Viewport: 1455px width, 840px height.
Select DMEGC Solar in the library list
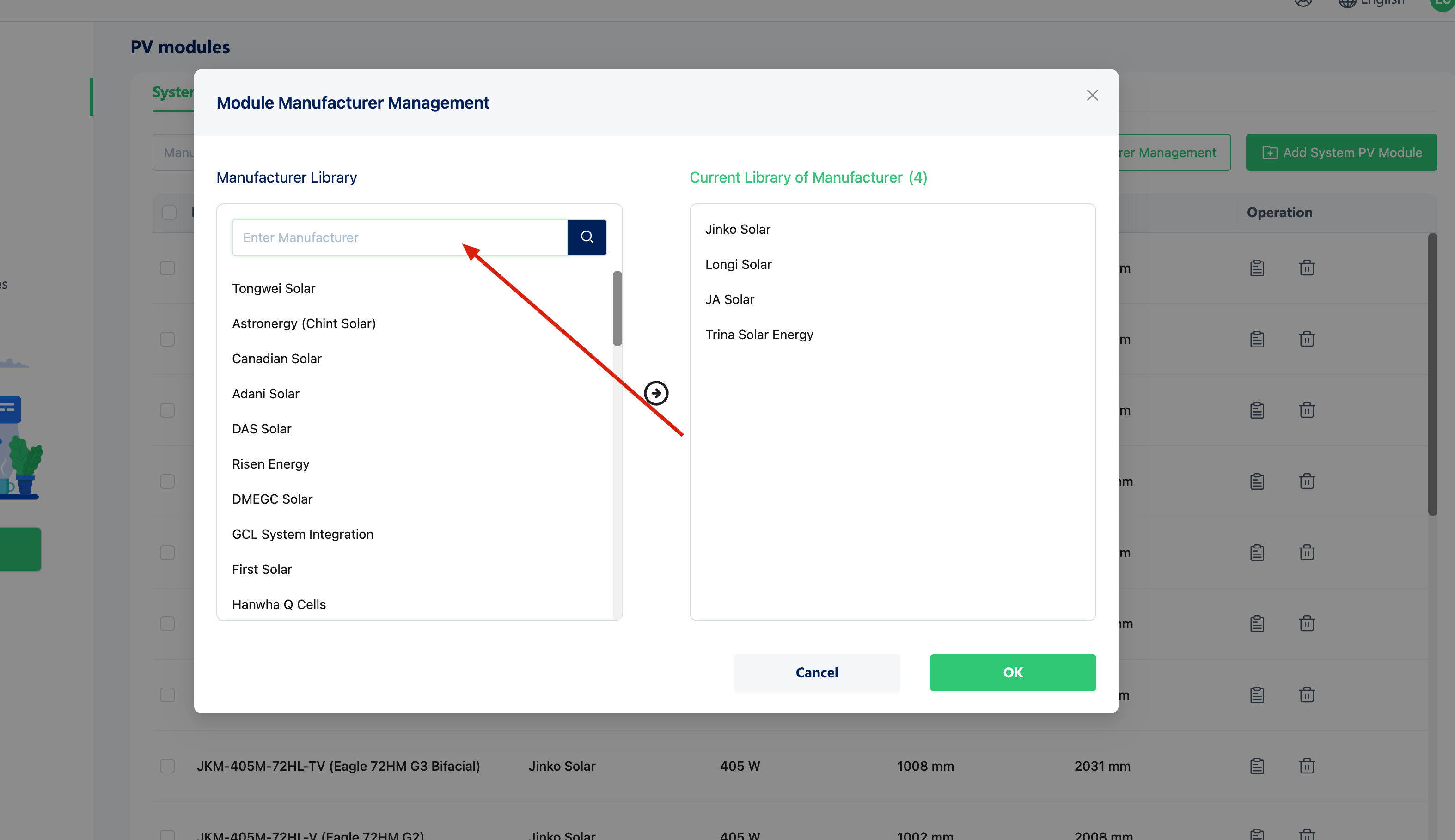272,499
